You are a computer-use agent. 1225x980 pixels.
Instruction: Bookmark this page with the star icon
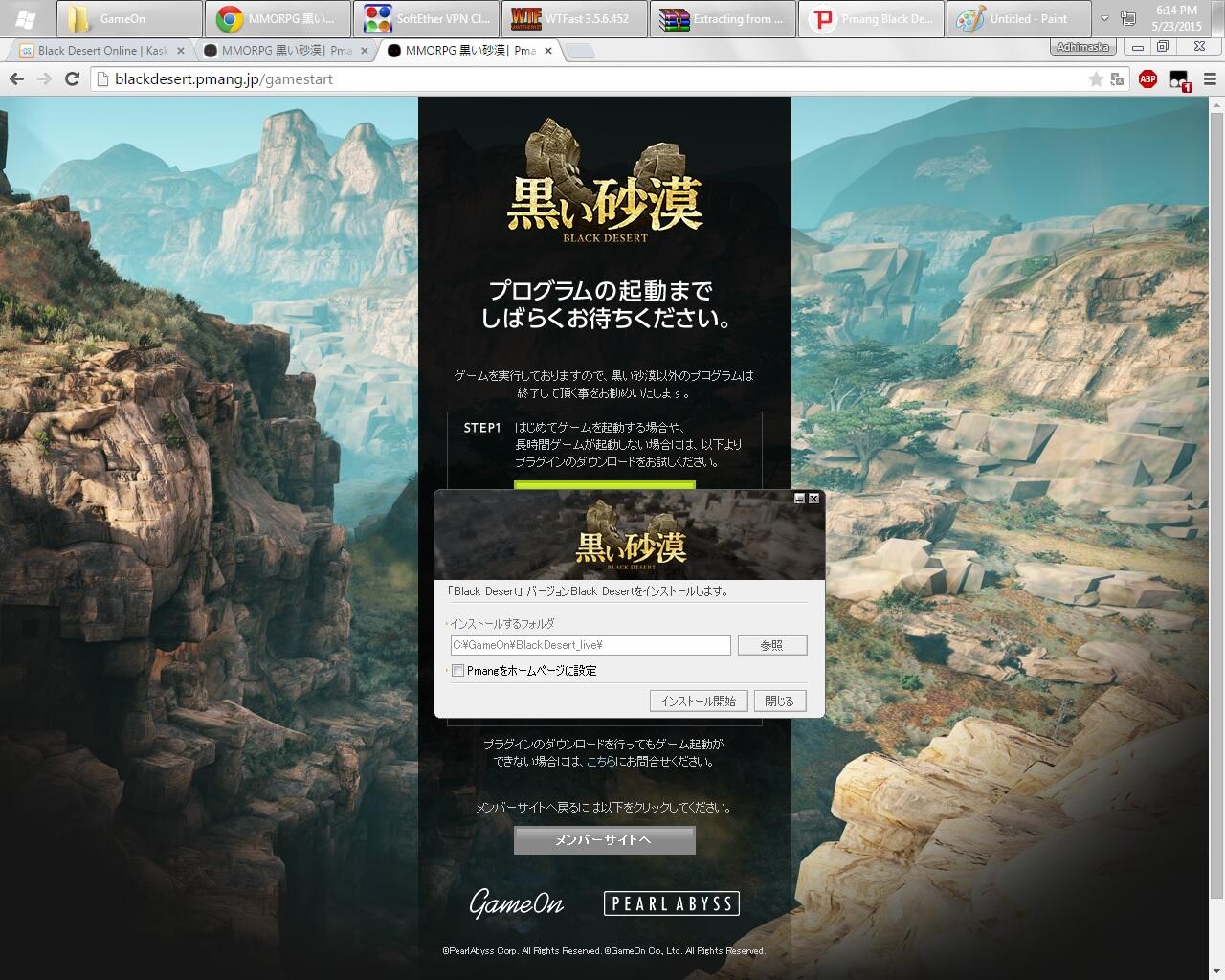pos(1096,79)
